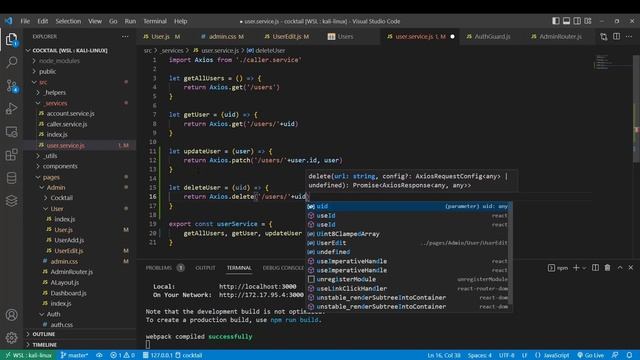
Task: Click the feedback icon in status bar
Action: point(615,355)
